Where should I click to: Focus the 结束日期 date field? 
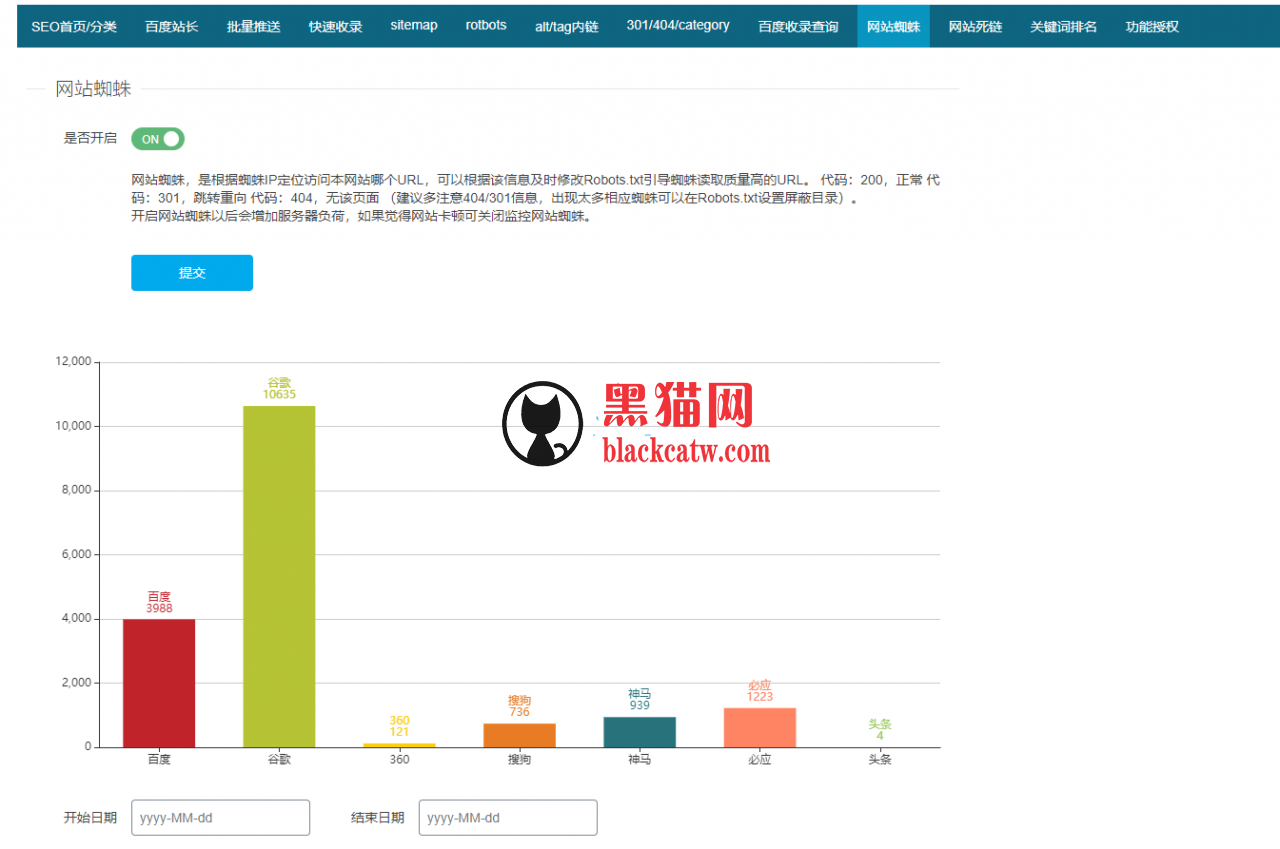pos(508,818)
